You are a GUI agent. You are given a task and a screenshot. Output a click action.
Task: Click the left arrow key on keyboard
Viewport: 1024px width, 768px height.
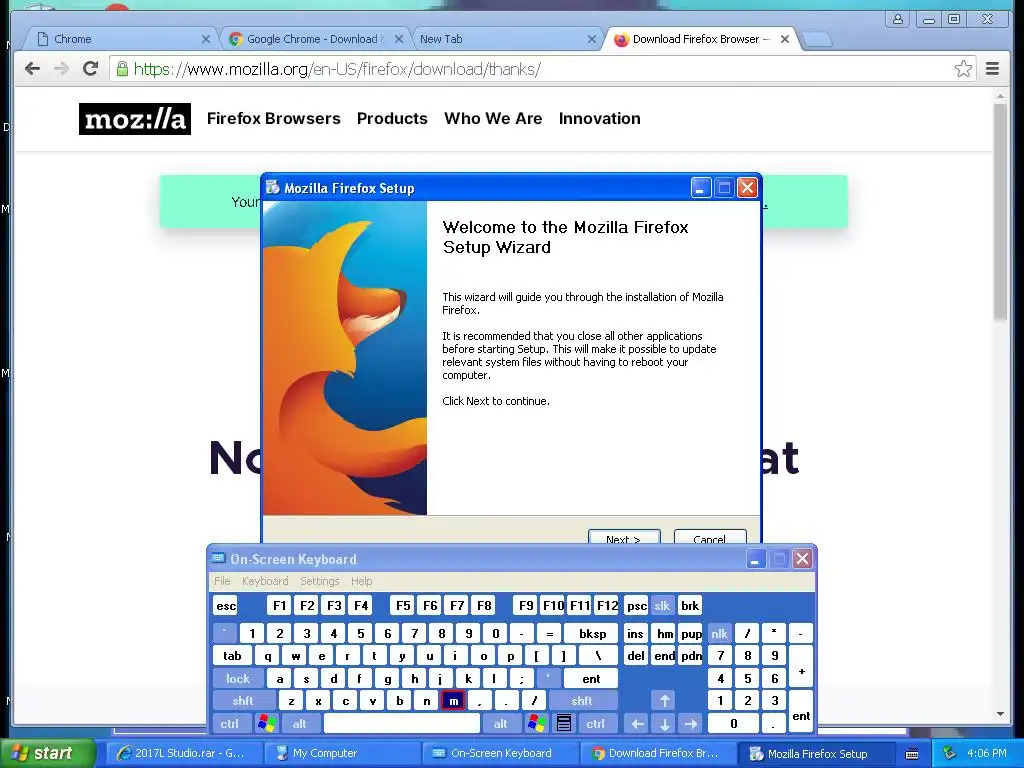637,724
